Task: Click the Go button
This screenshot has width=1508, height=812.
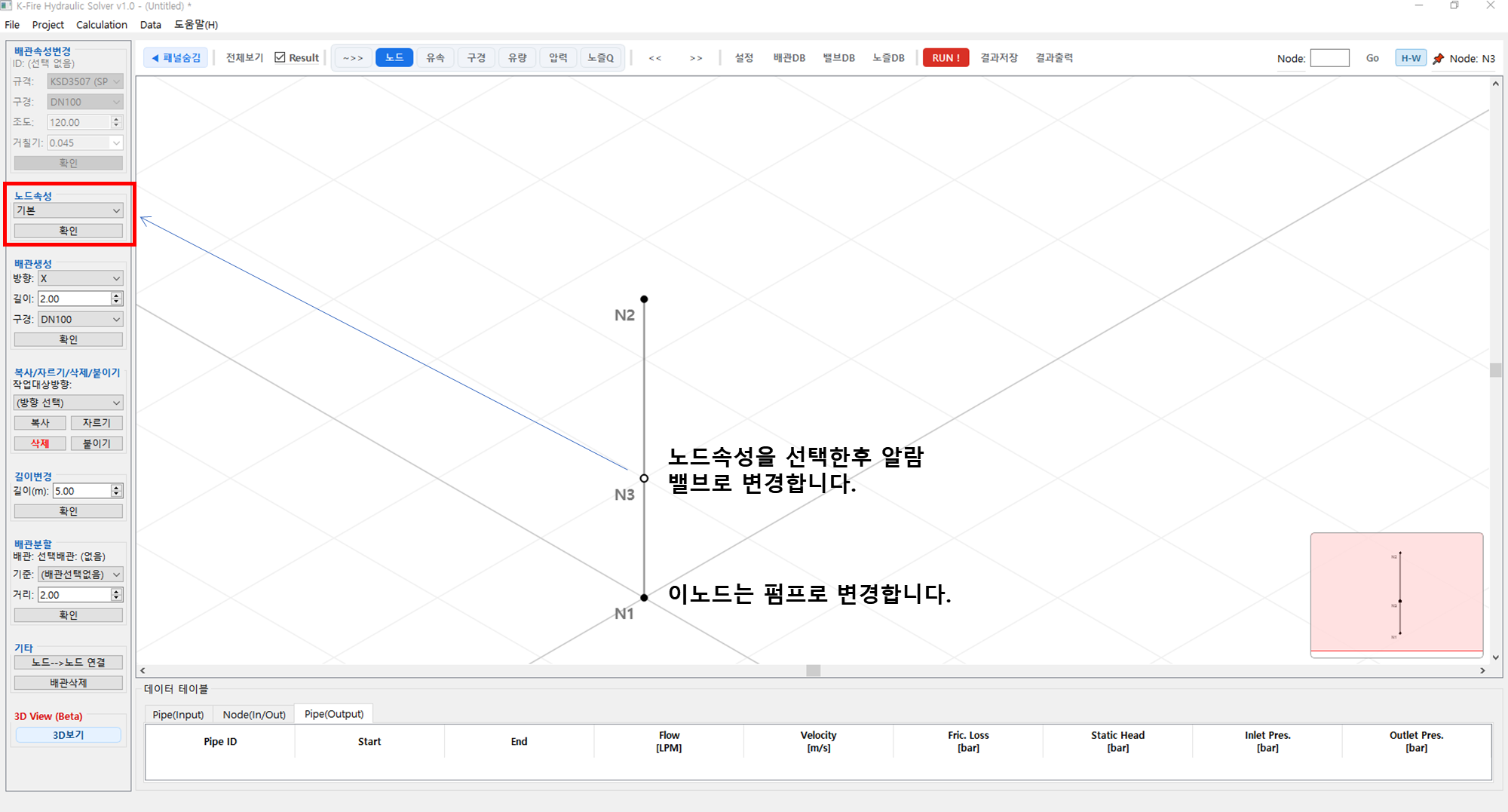Action: (1372, 58)
